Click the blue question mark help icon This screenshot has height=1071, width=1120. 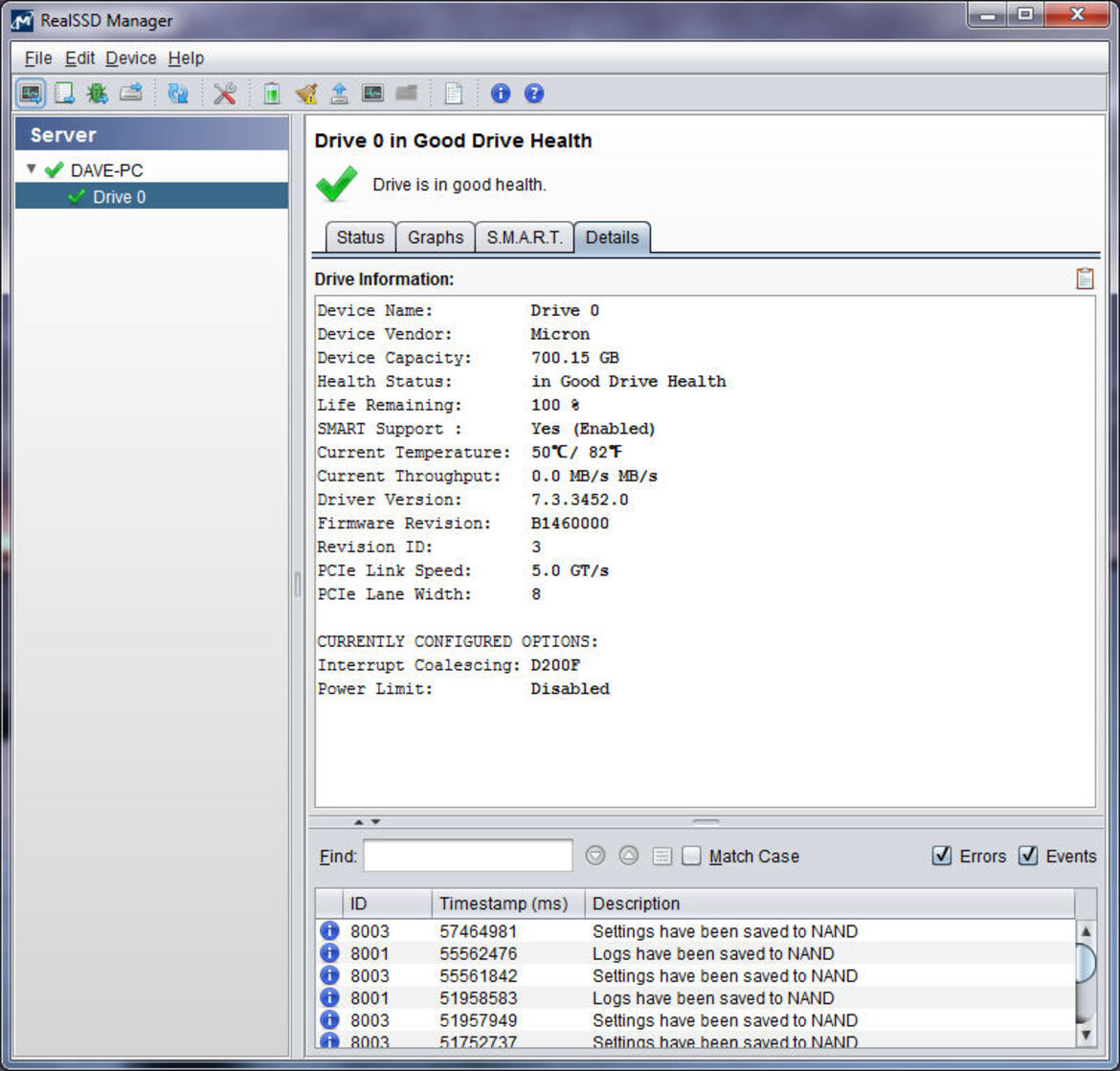pos(534,94)
